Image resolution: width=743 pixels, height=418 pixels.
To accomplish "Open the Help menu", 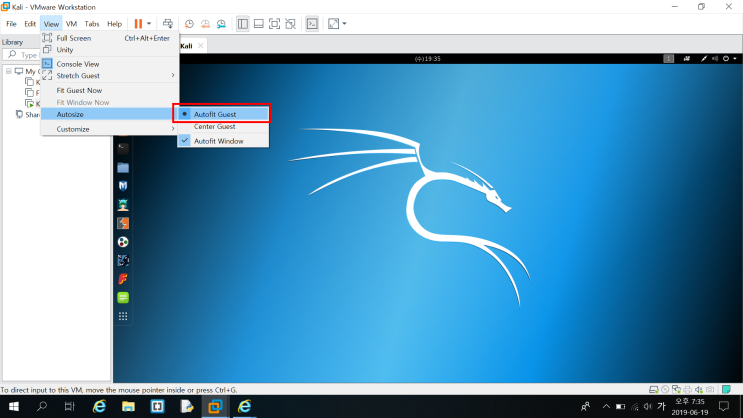I will (x=114, y=24).
